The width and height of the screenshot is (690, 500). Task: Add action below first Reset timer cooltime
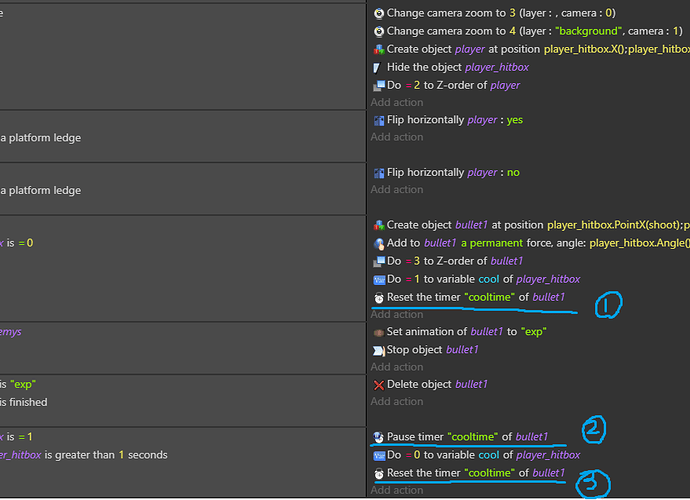pos(397,315)
